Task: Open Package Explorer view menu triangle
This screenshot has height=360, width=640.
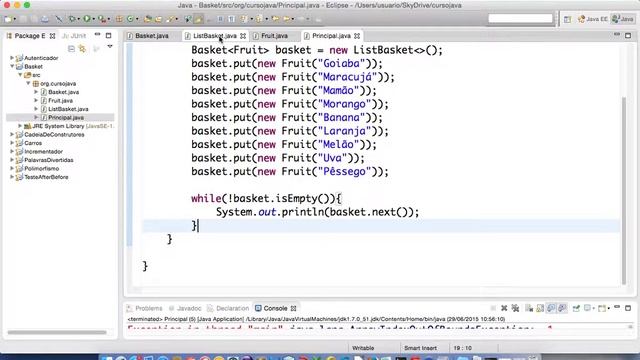Action: (110, 47)
